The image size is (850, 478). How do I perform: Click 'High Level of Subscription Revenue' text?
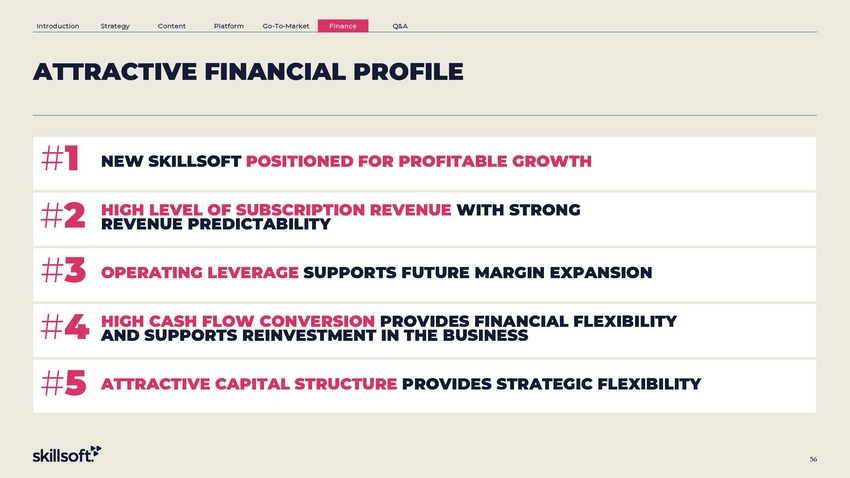coord(276,210)
